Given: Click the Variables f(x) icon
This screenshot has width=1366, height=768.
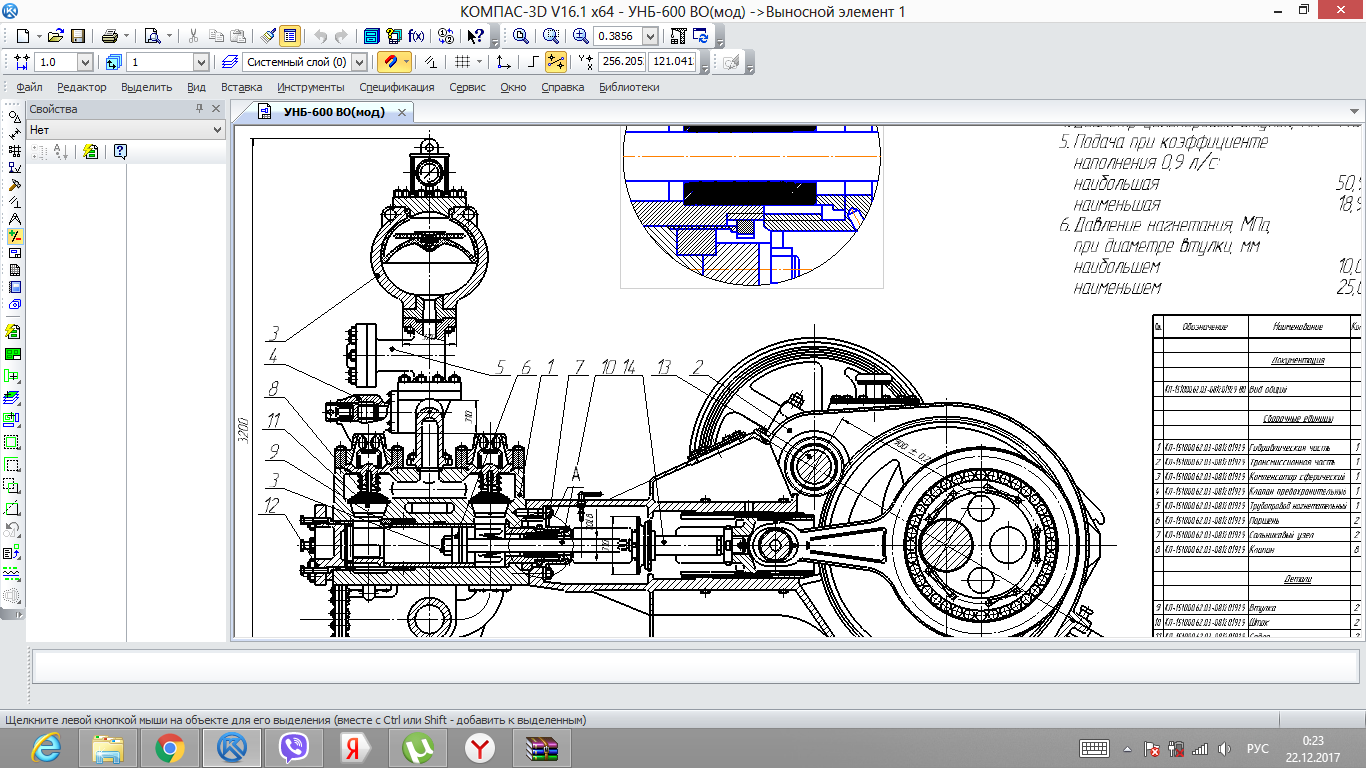Looking at the screenshot, I should (416, 36).
